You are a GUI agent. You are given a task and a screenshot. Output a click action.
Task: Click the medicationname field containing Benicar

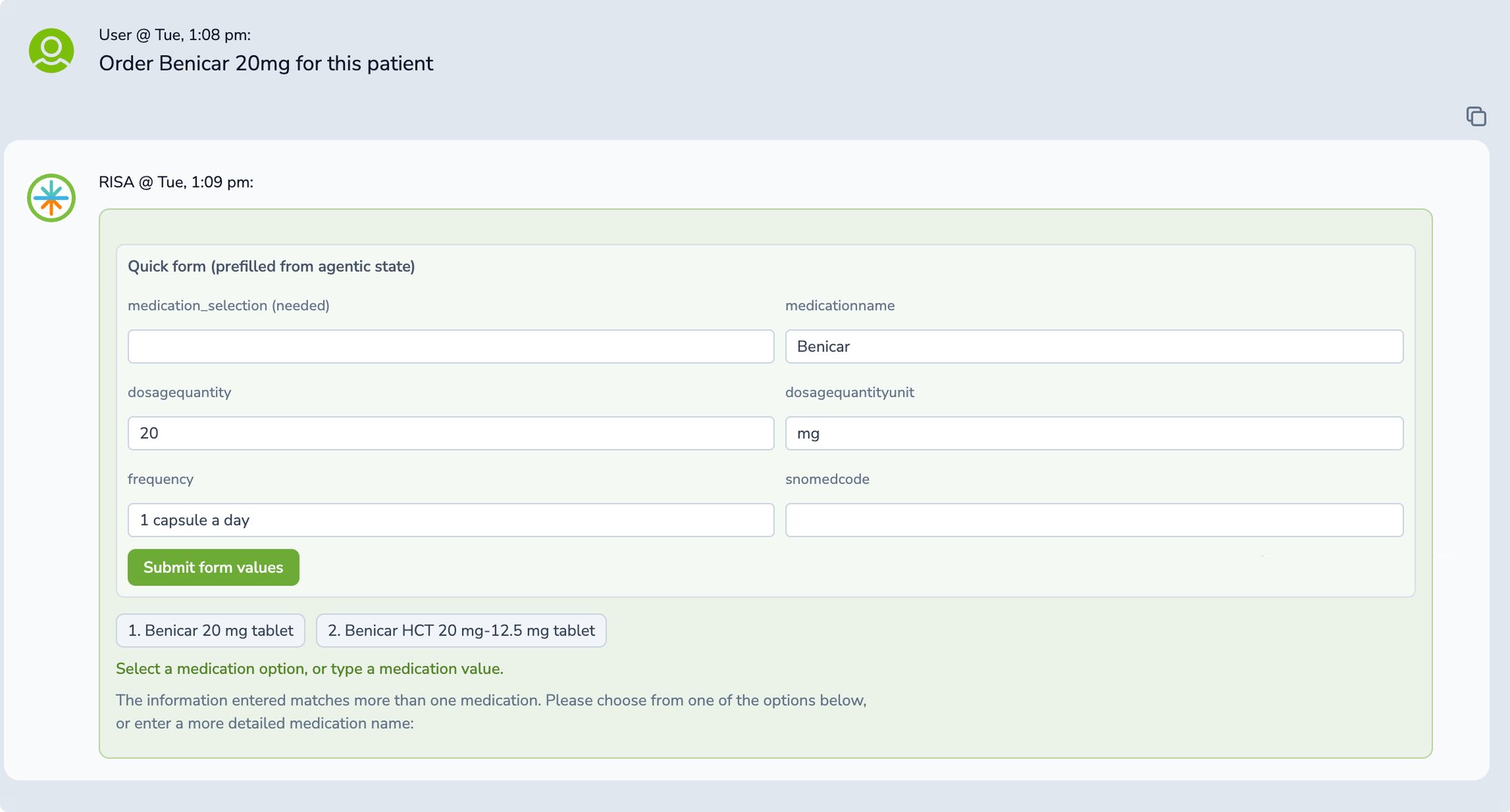(x=1094, y=346)
